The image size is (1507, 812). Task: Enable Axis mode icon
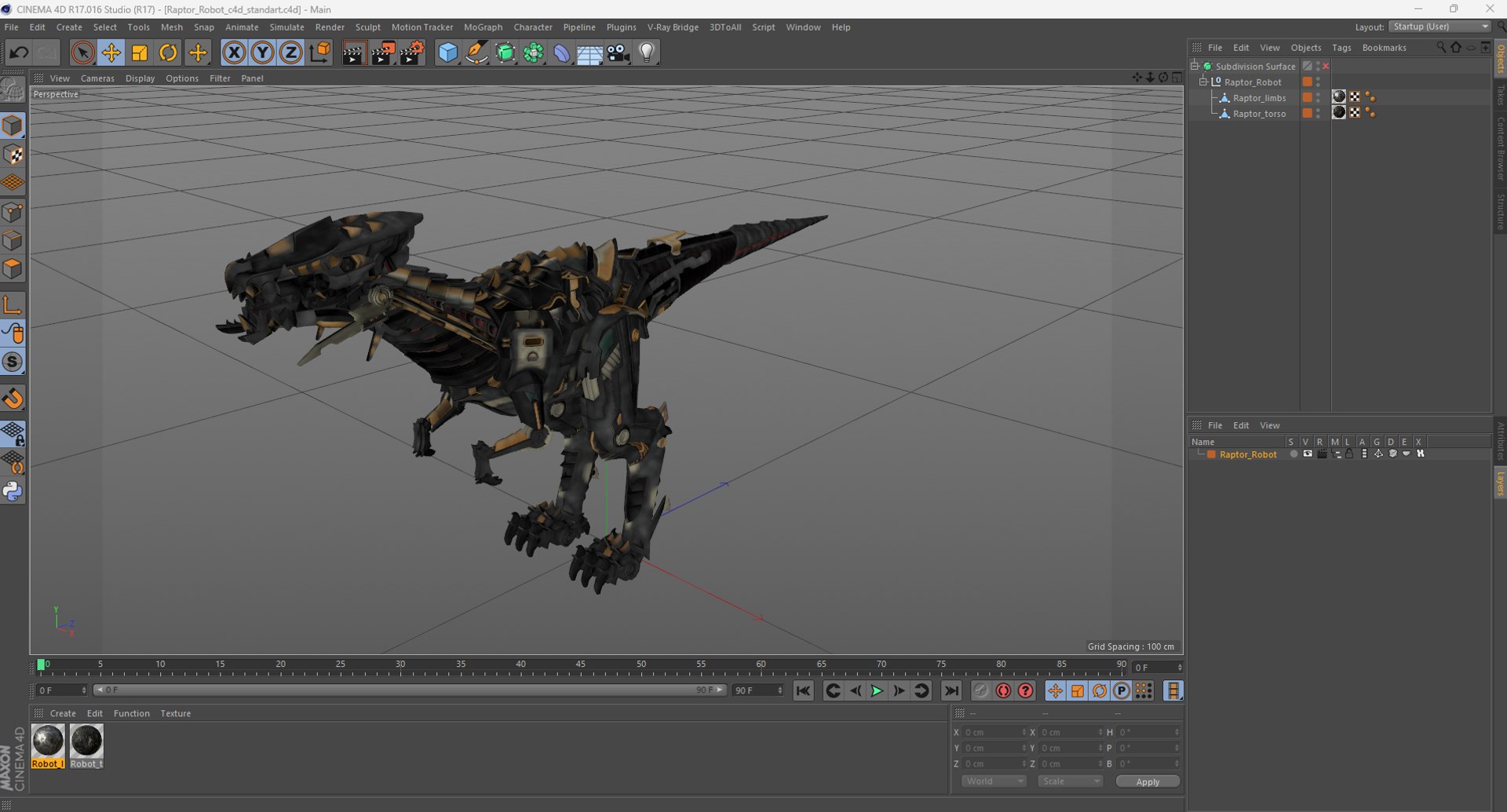click(x=13, y=304)
